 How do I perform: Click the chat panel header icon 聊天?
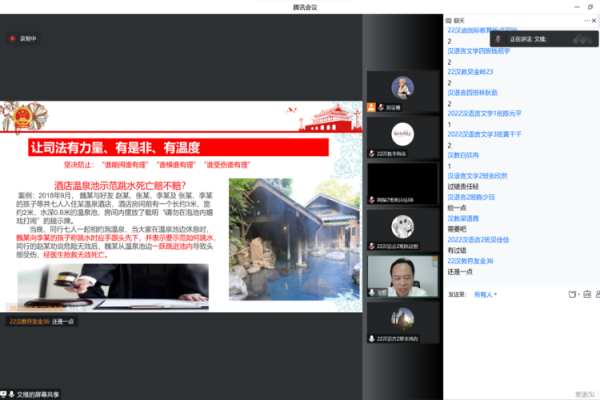pos(448,21)
